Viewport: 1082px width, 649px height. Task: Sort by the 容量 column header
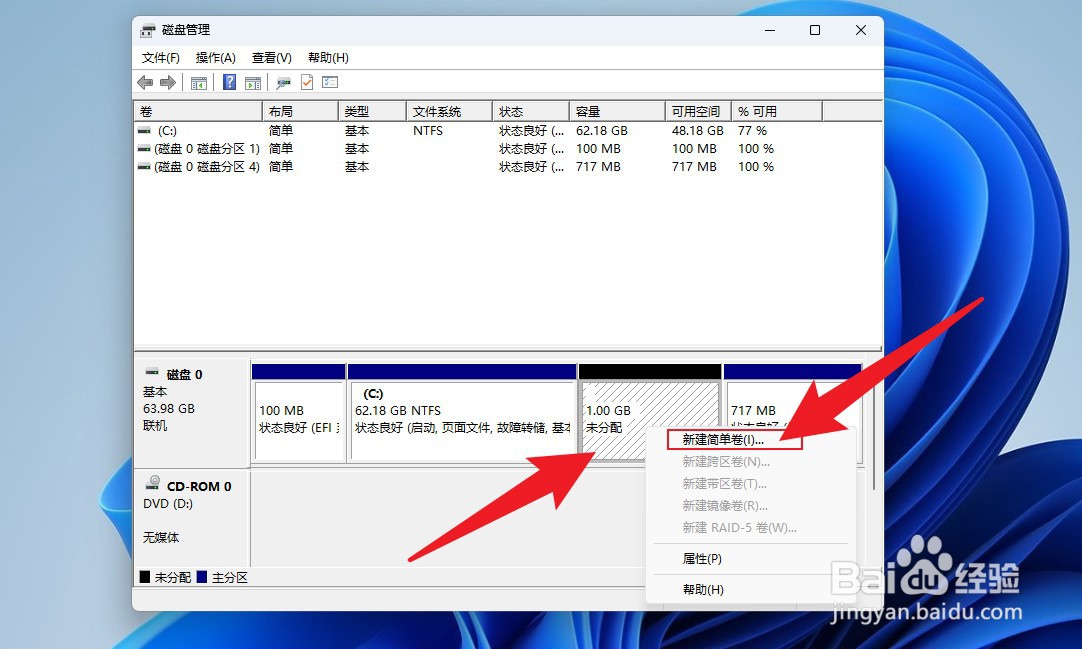click(617, 111)
